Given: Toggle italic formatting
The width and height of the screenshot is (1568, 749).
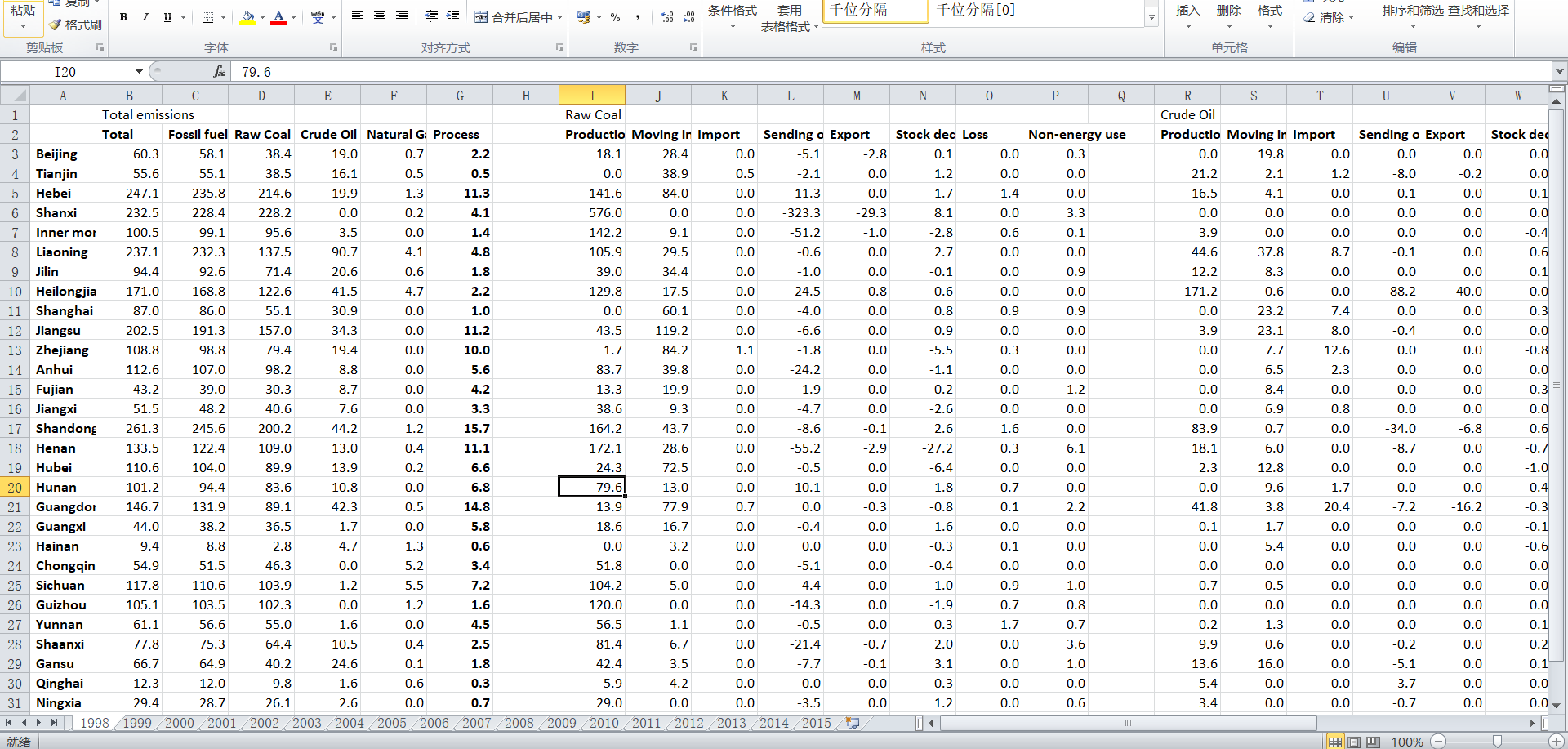Looking at the screenshot, I should coord(145,17).
